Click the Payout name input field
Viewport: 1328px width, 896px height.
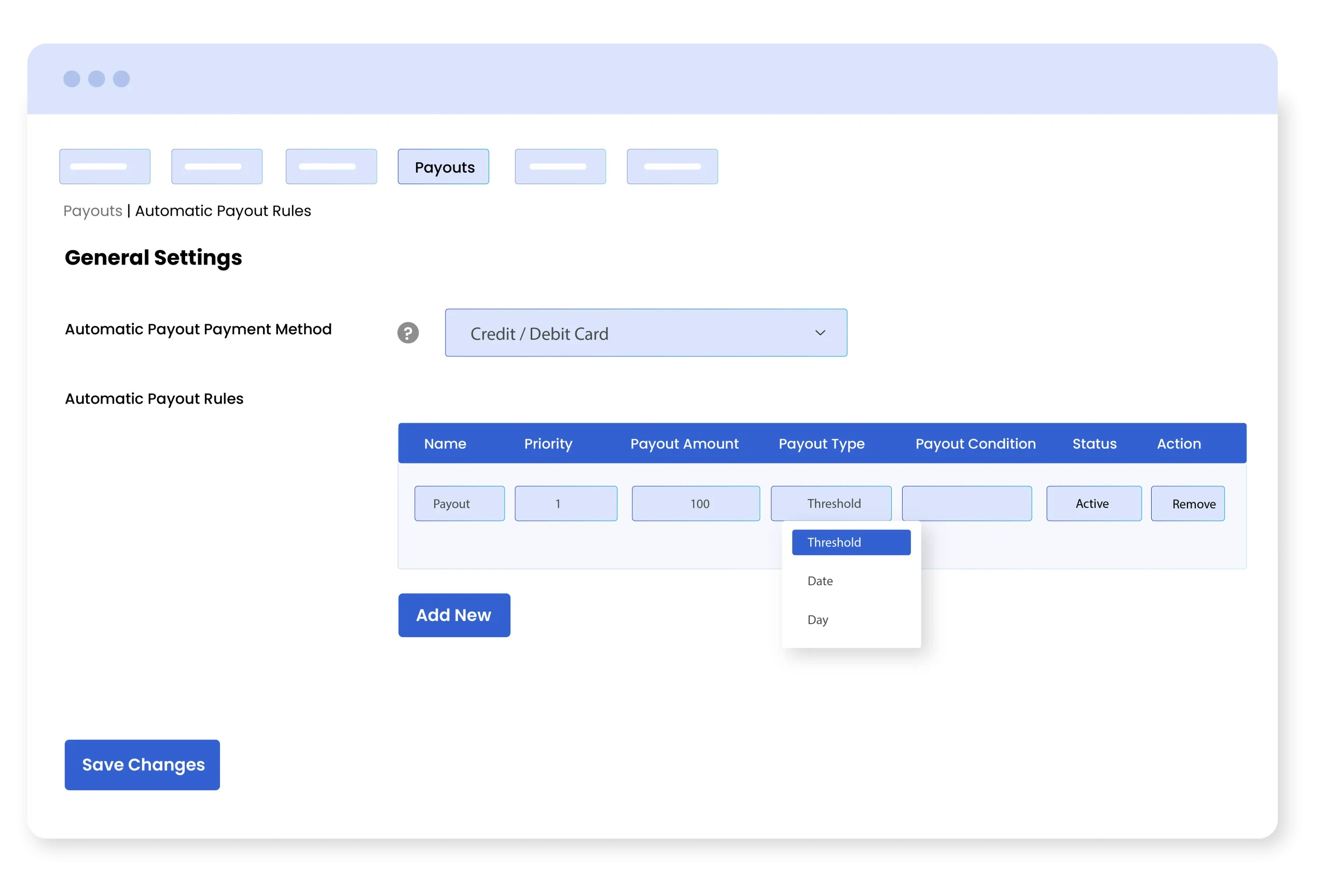[459, 503]
